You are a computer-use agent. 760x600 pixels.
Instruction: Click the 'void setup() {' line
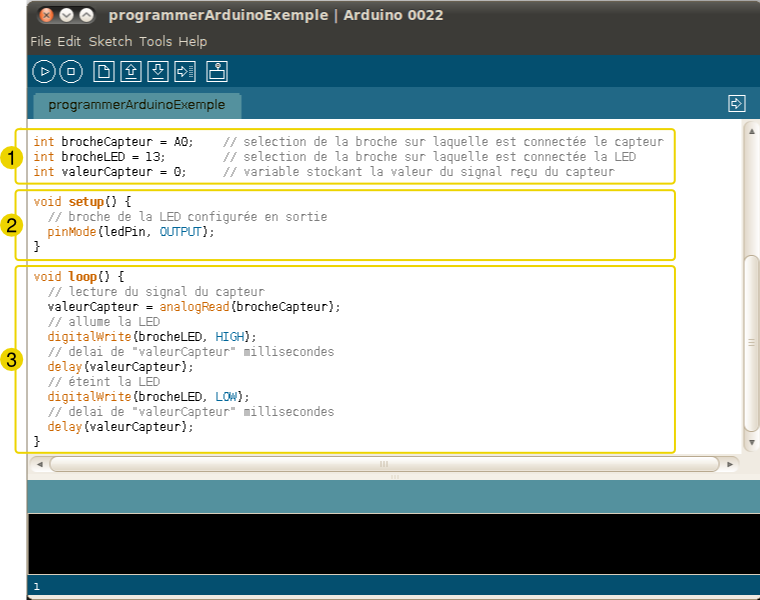click(82, 202)
